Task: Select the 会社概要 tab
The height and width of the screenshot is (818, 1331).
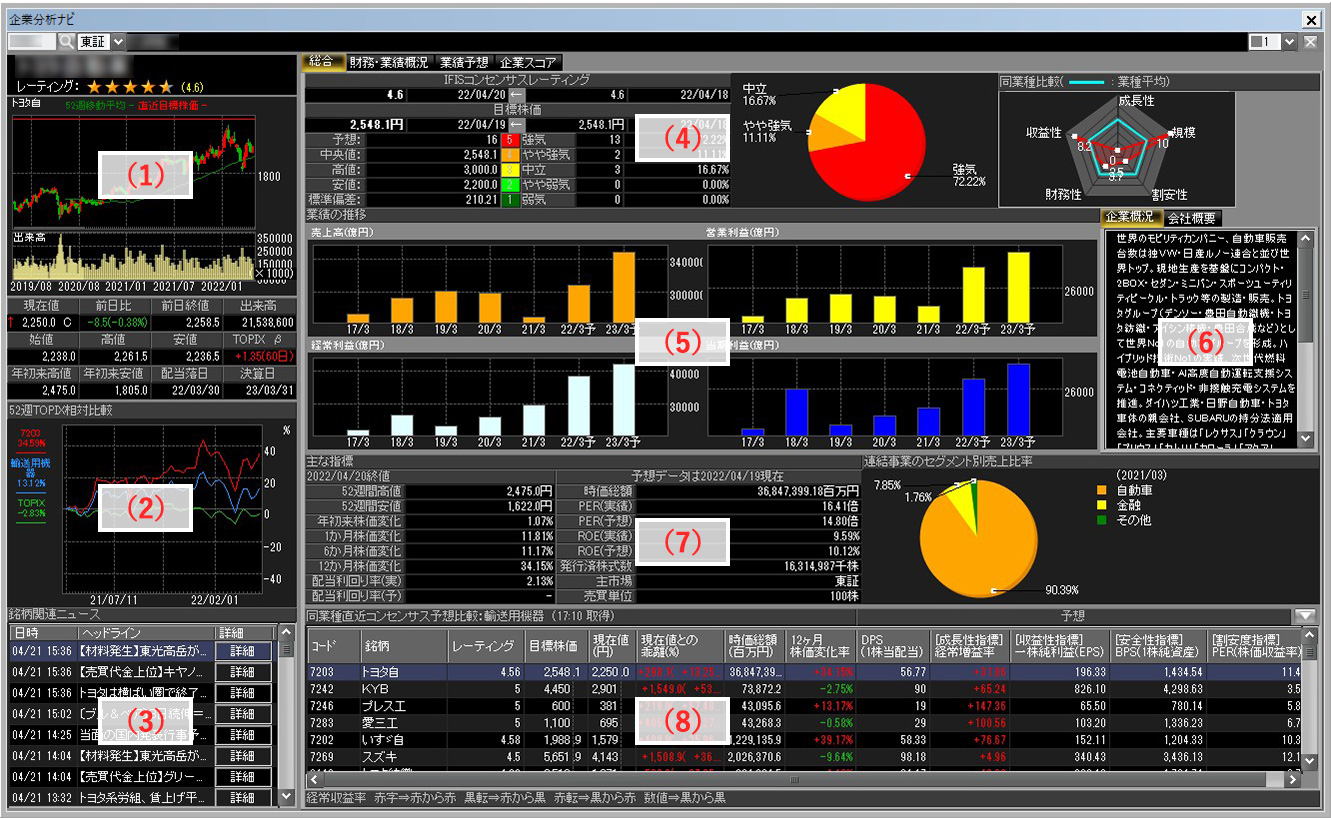Action: pyautogui.click(x=1191, y=217)
